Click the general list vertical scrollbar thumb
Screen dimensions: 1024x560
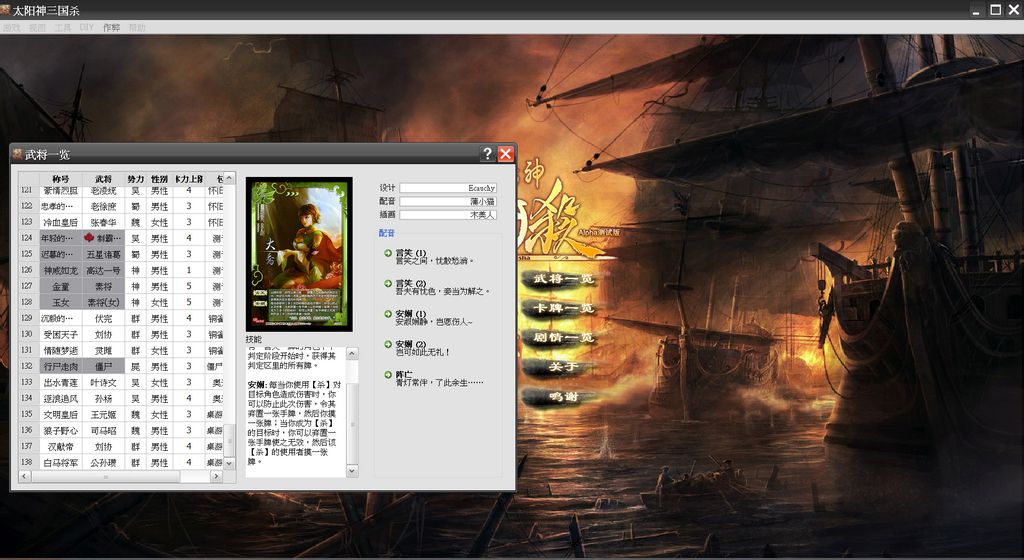pyautogui.click(x=229, y=441)
